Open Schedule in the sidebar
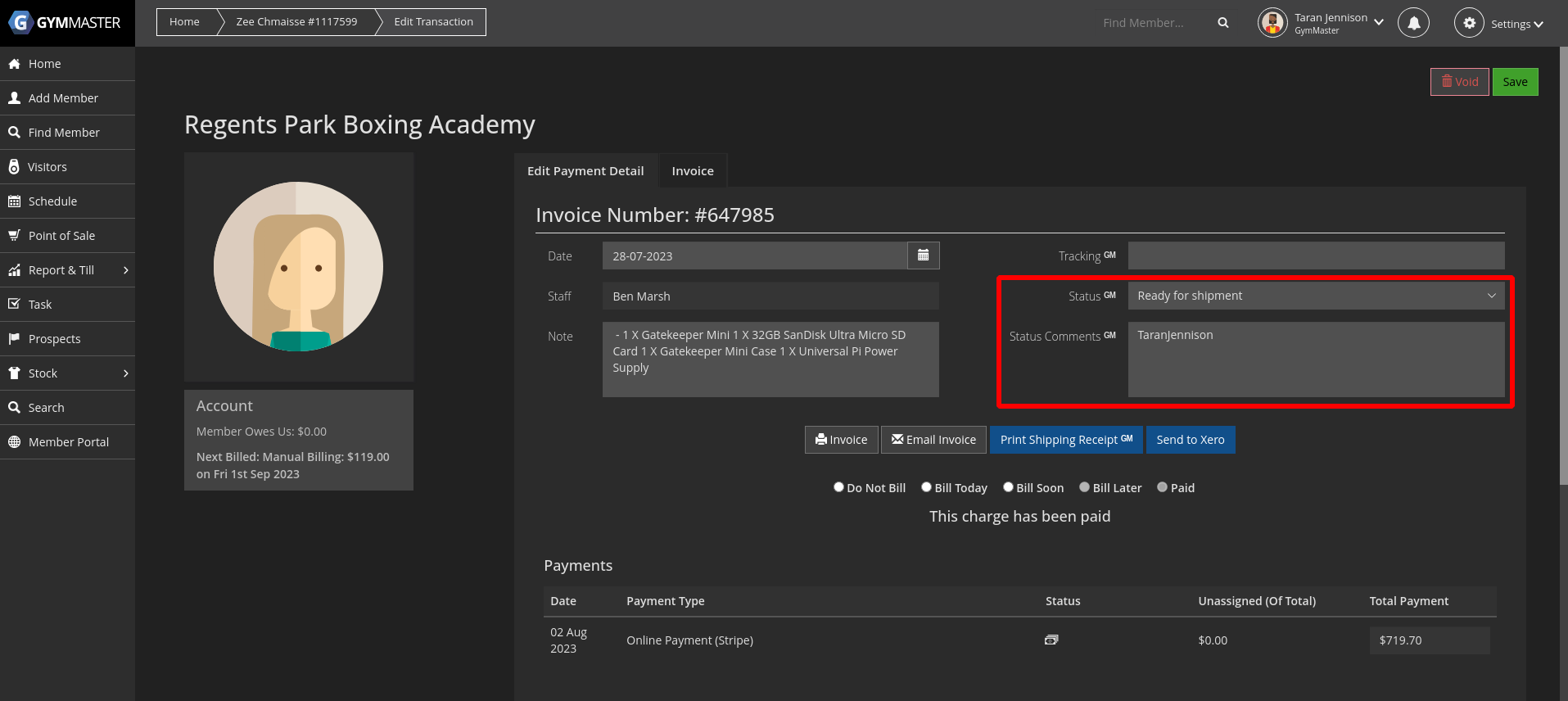1568x701 pixels. (x=52, y=201)
